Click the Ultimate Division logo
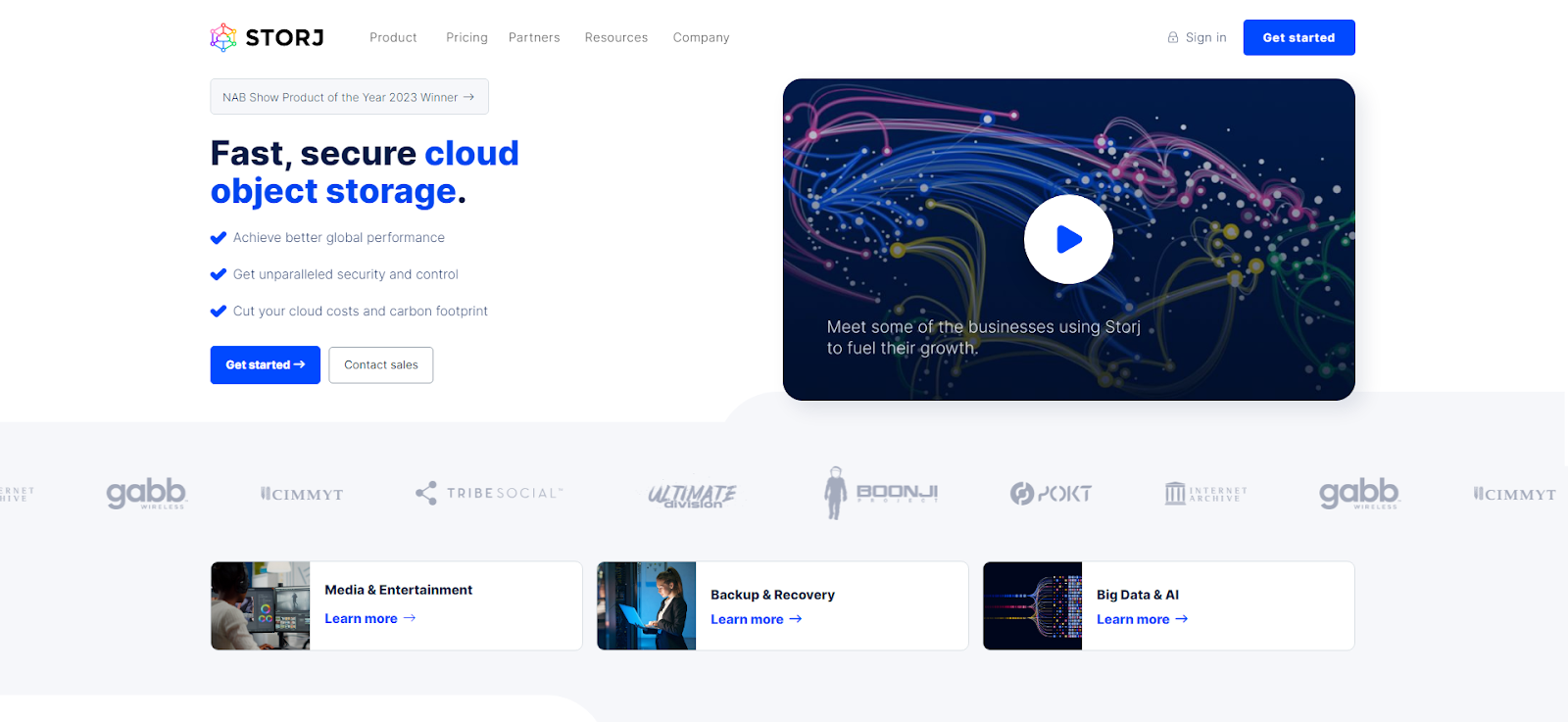 692,494
